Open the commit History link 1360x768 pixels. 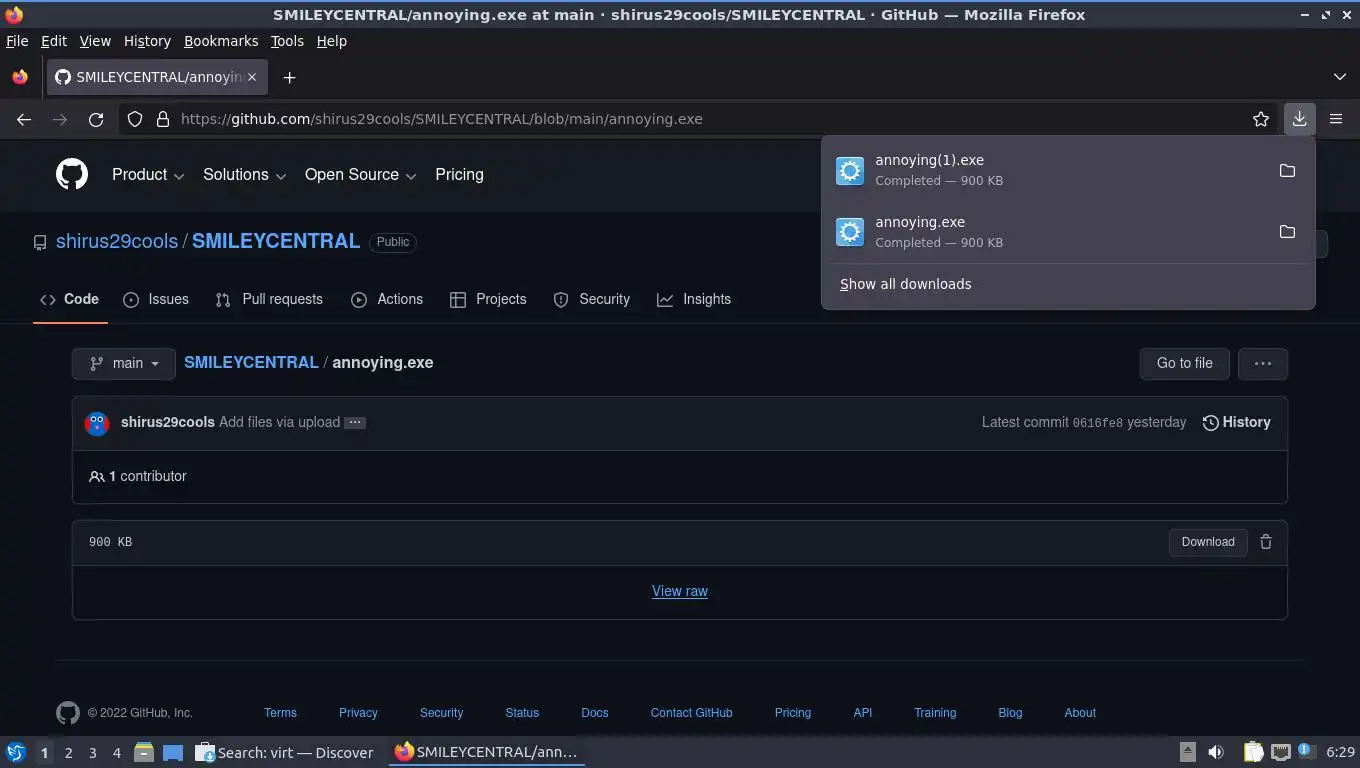pos(1236,422)
